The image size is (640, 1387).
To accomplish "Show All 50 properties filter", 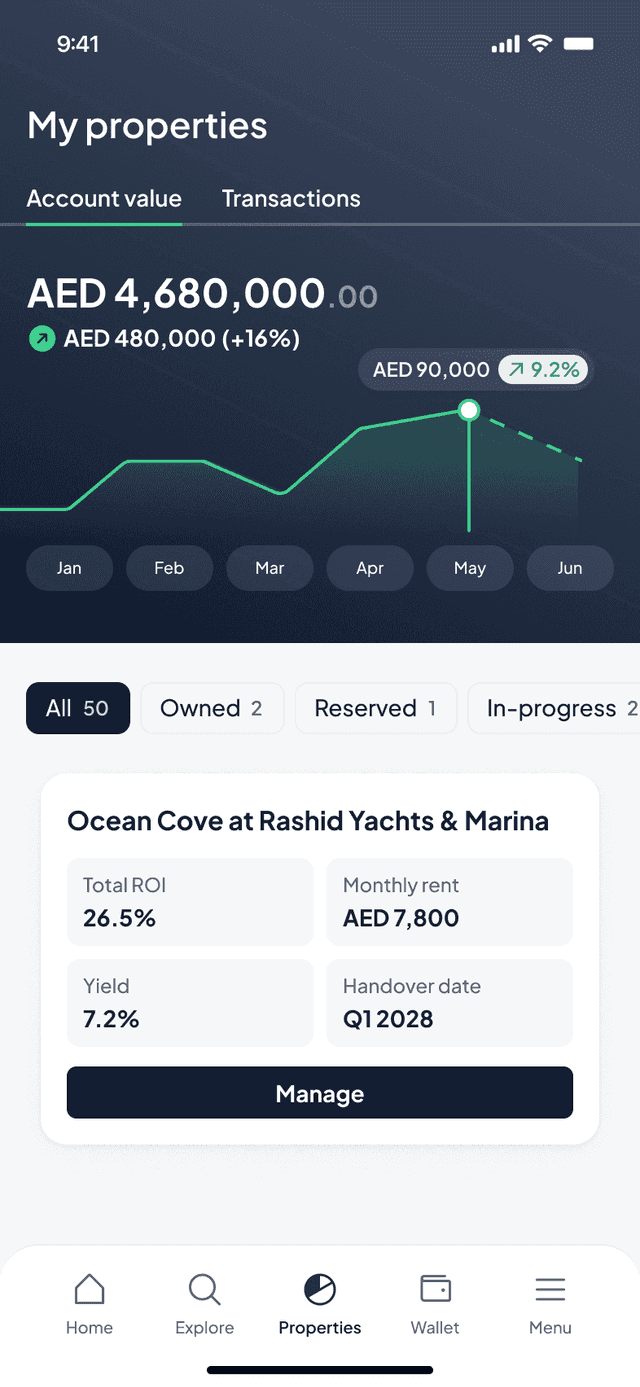I will click(x=78, y=708).
